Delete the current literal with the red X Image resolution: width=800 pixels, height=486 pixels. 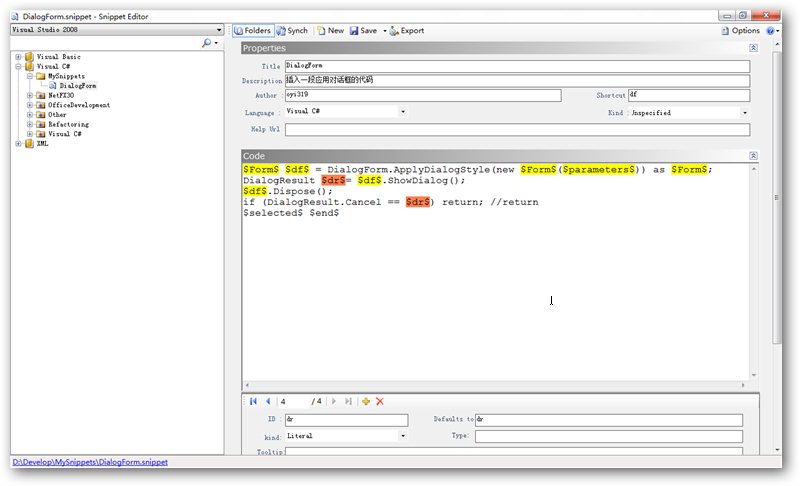380,401
